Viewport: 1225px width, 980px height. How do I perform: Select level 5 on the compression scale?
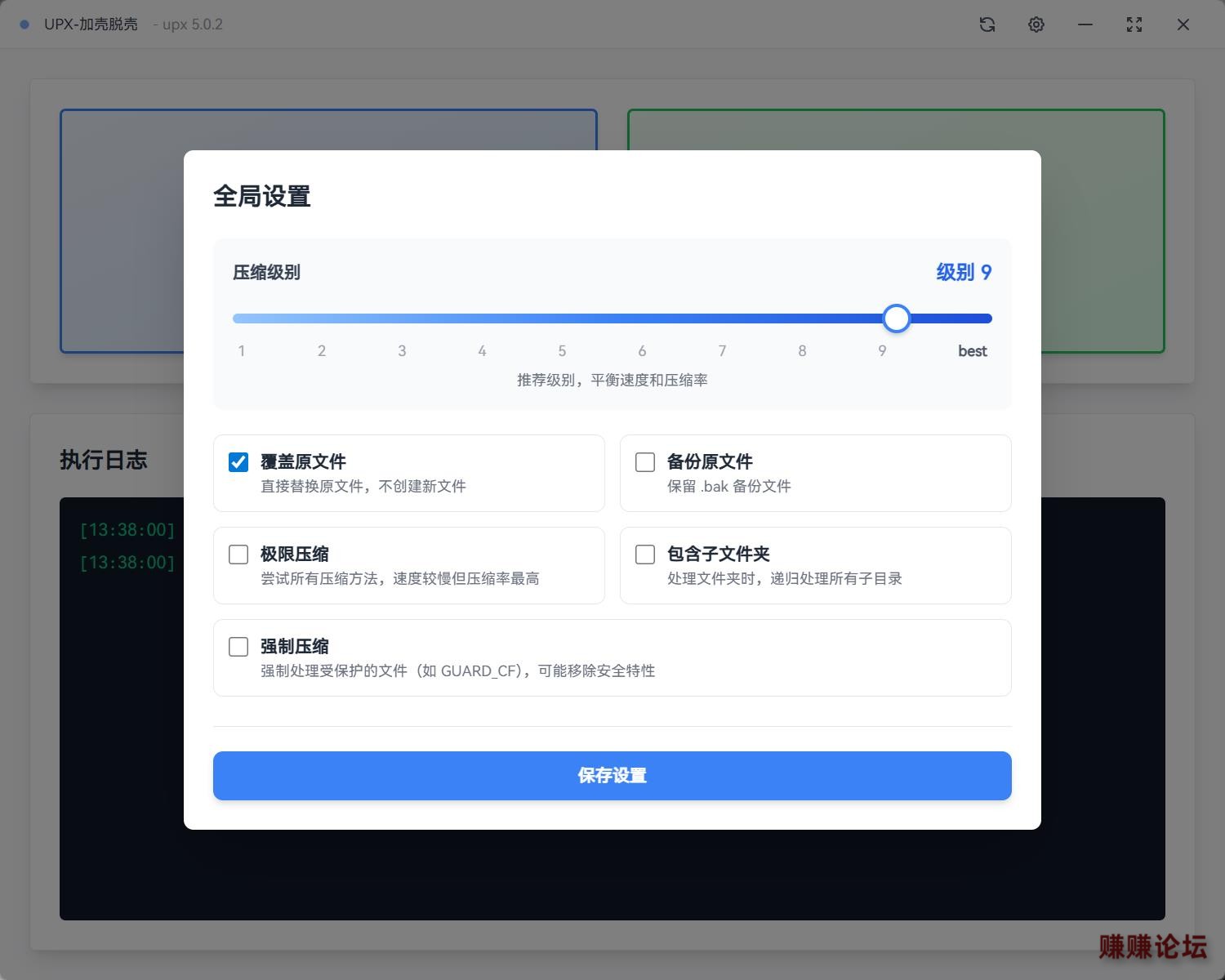pyautogui.click(x=562, y=351)
